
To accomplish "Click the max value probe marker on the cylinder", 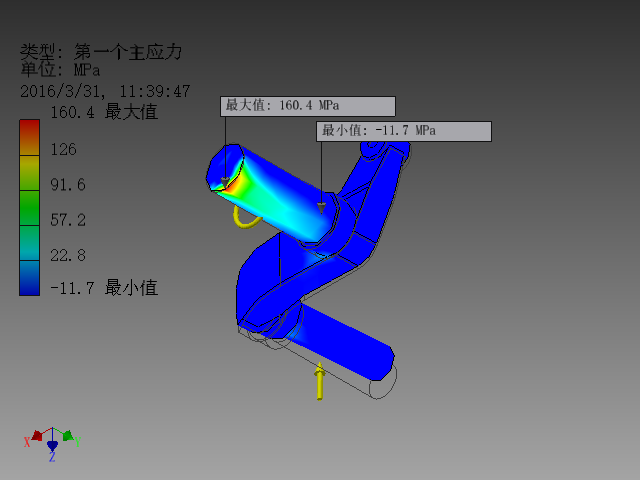I will coord(225,182).
